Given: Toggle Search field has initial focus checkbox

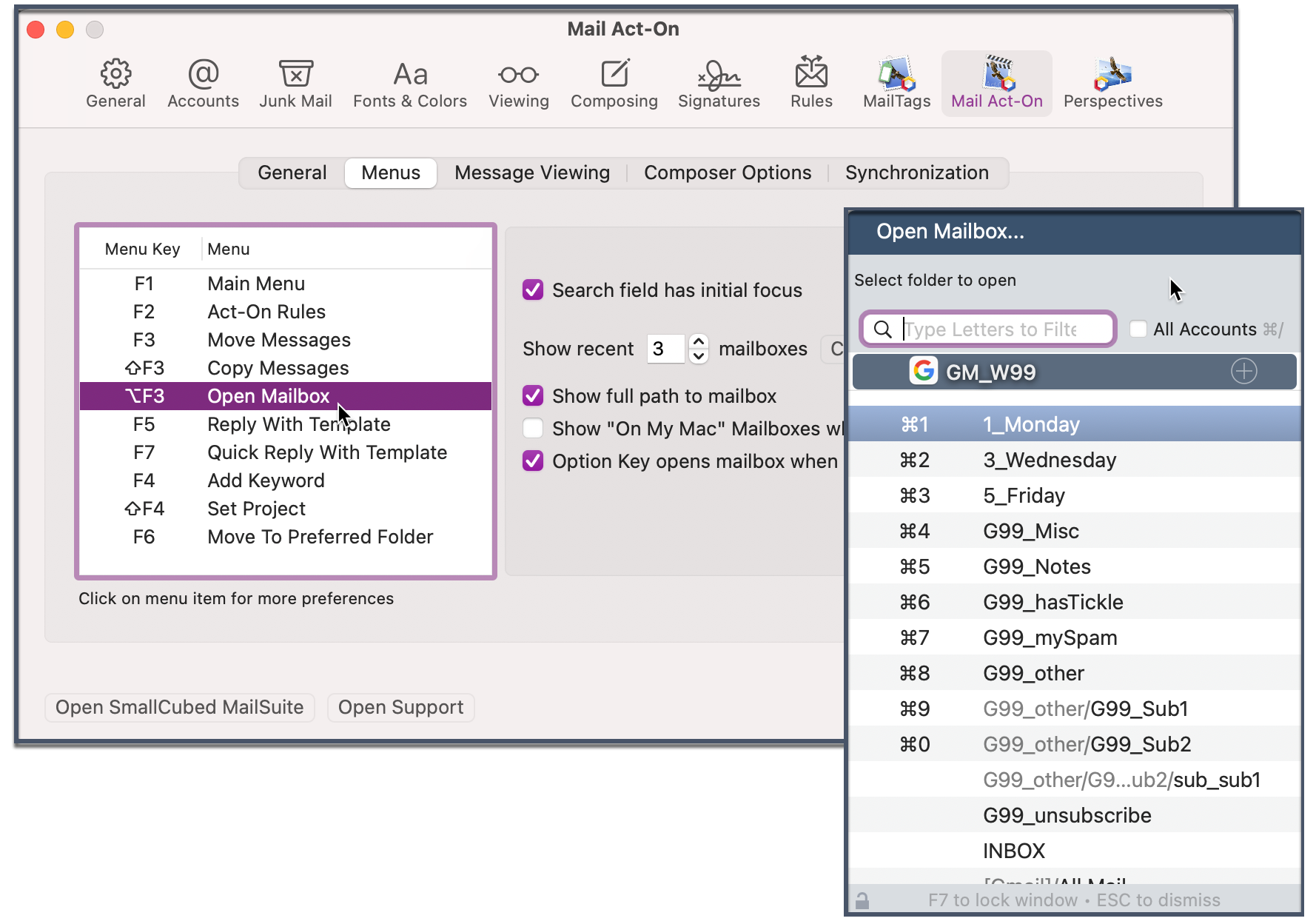Looking at the screenshot, I should click(533, 289).
